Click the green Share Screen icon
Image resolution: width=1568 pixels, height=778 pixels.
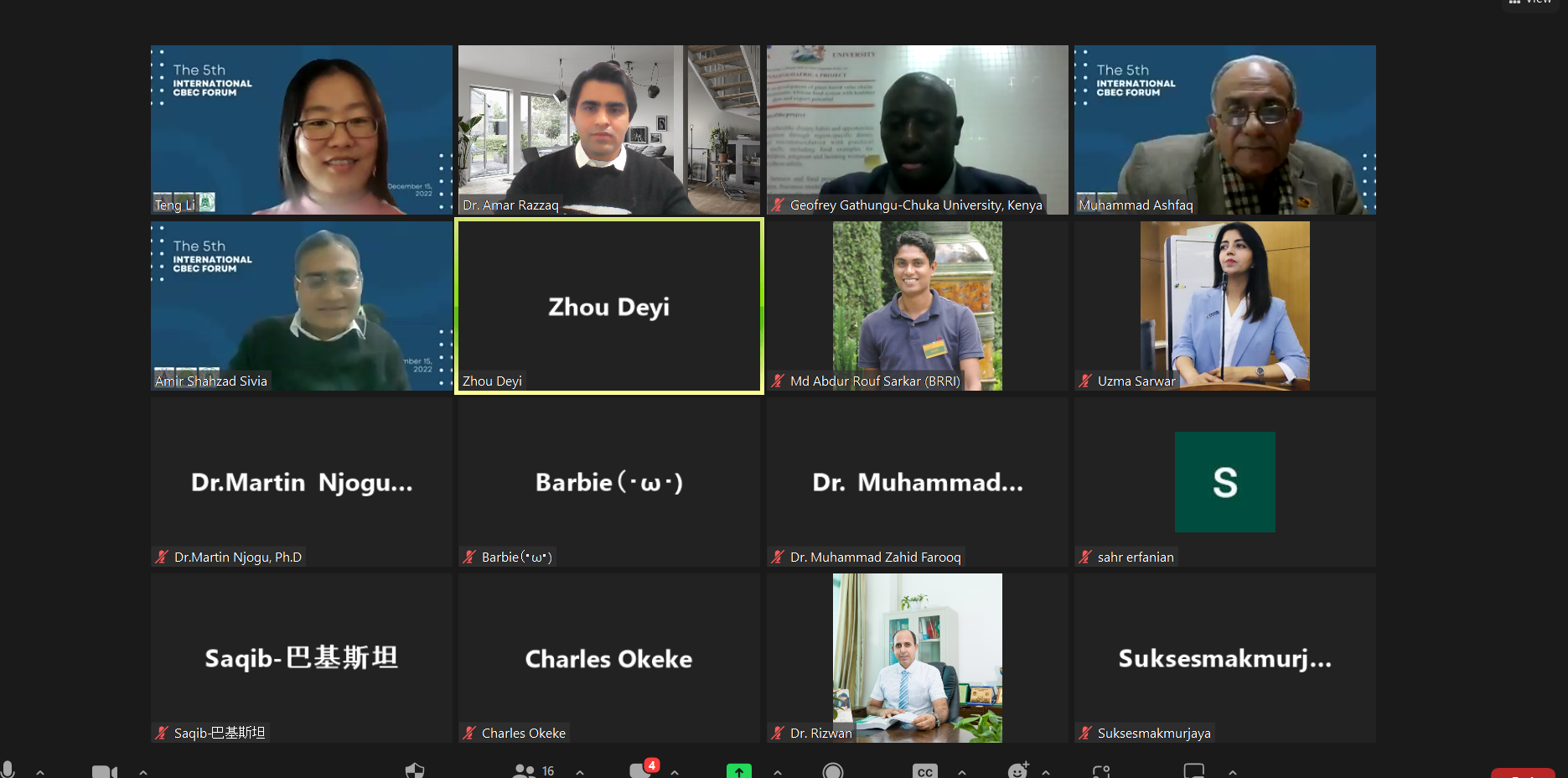pyautogui.click(x=738, y=770)
